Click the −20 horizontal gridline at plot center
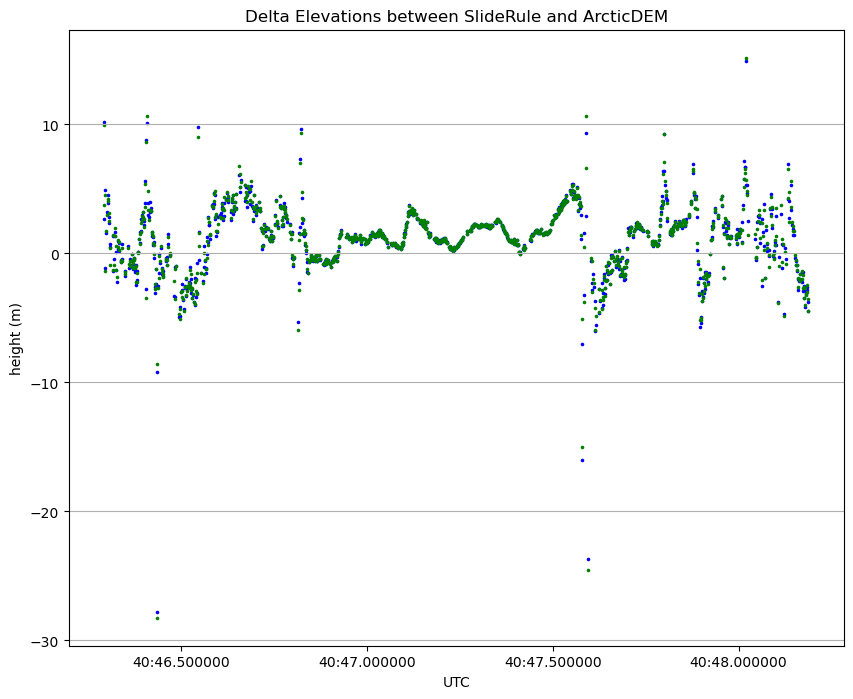 pyautogui.click(x=456, y=512)
